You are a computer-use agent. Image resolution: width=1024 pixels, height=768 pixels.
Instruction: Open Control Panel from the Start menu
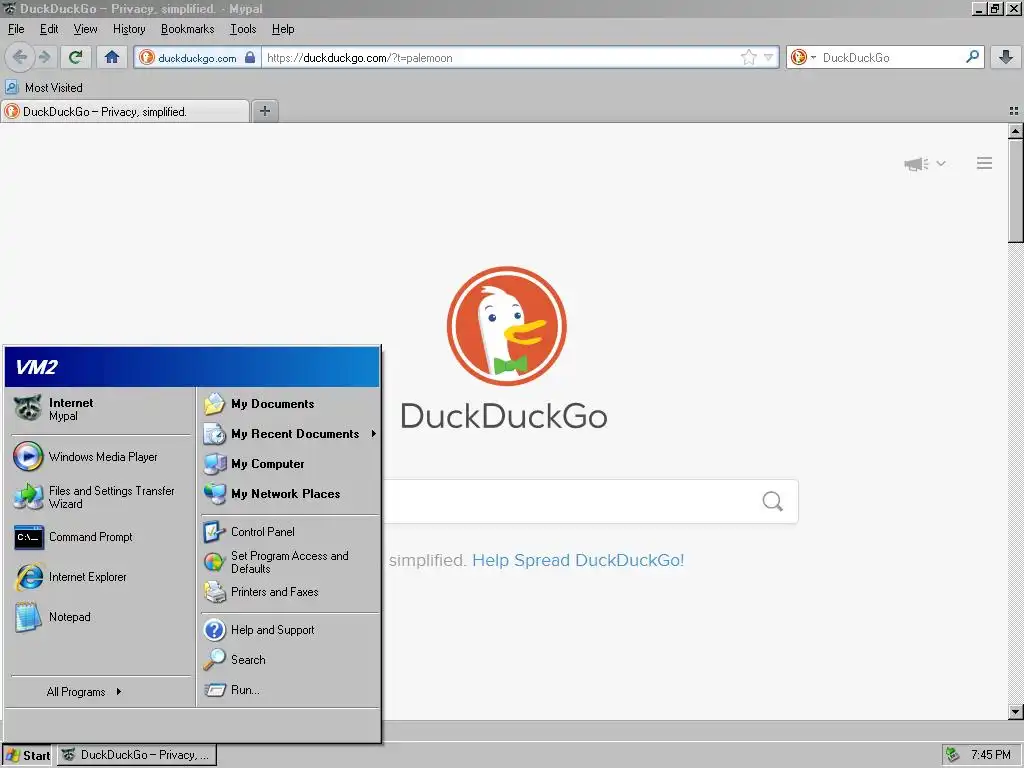[x=289, y=532]
